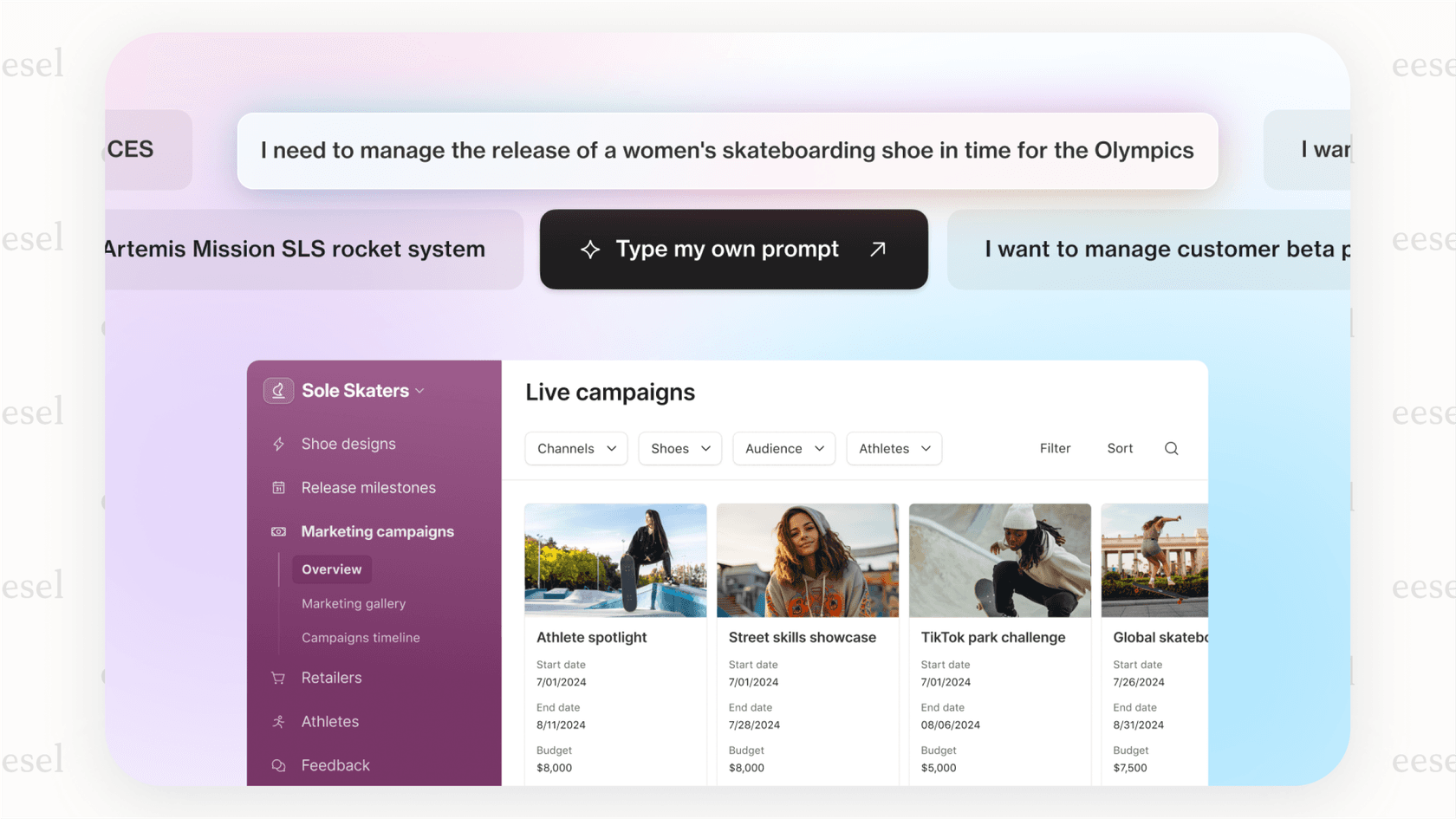1456x819 pixels.
Task: Open the Marketing gallery section
Action: (x=354, y=603)
